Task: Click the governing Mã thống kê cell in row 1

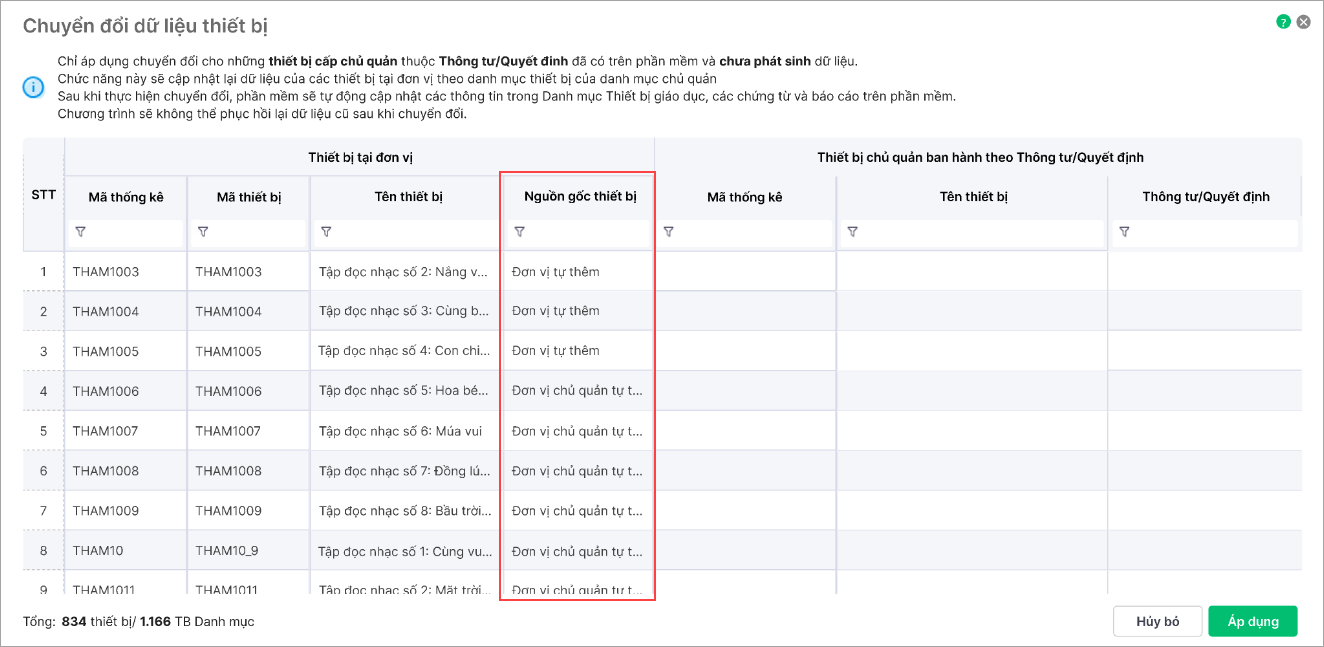Action: click(x=745, y=272)
